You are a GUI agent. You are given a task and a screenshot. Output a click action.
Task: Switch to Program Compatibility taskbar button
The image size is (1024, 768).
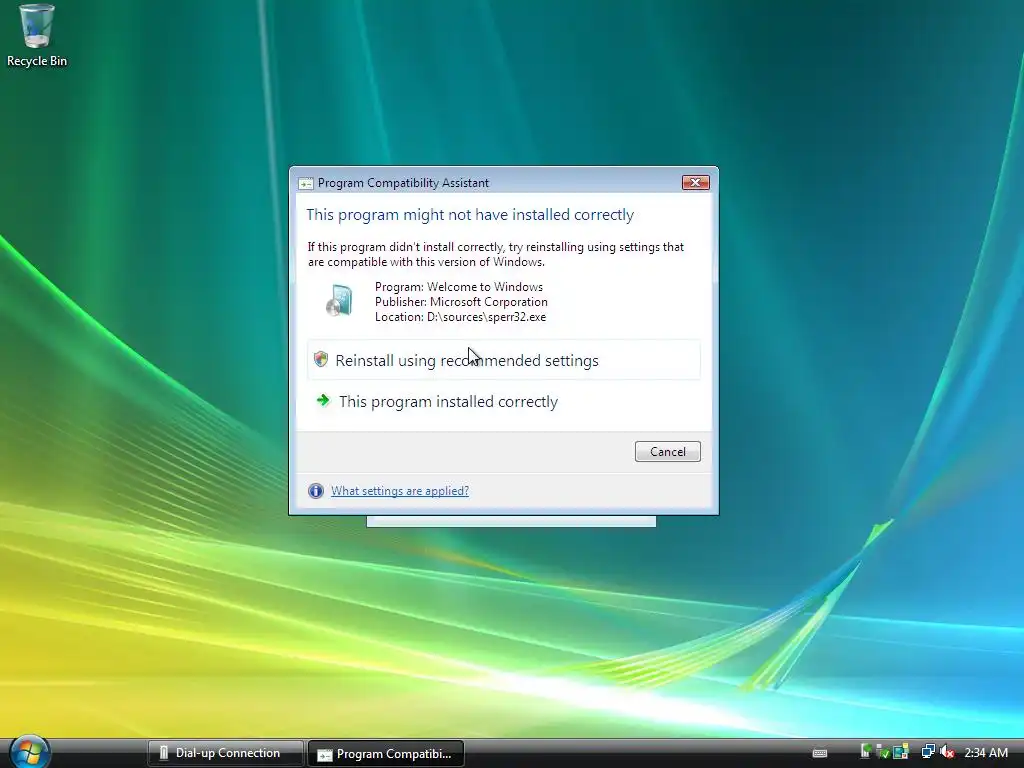386,754
